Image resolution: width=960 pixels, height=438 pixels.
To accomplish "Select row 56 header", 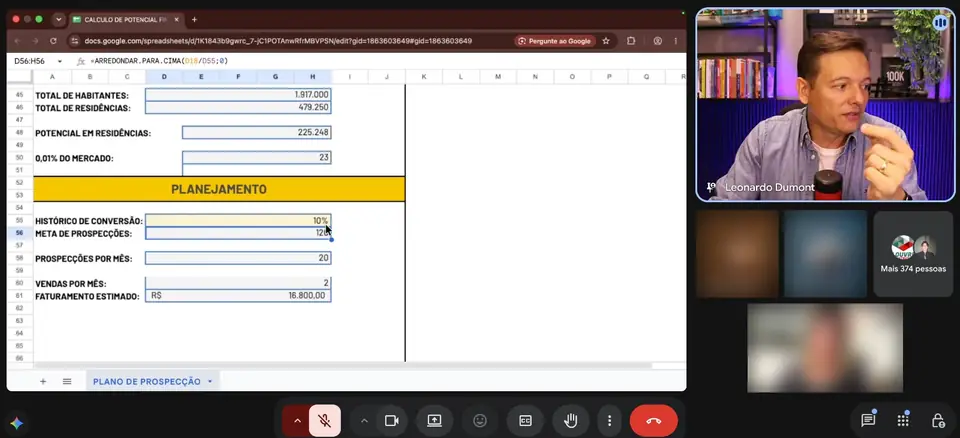I will point(20,233).
